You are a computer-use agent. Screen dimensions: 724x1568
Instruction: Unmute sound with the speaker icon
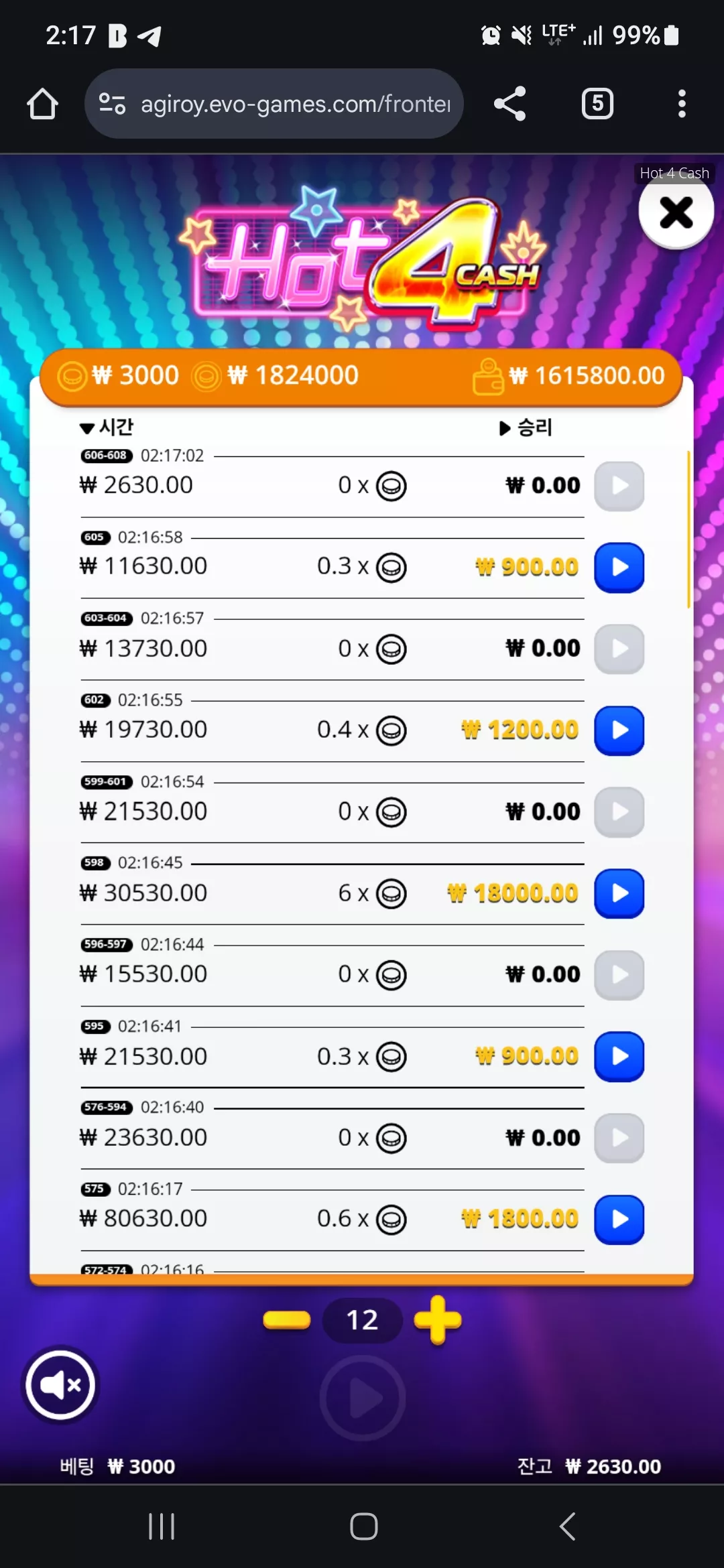pyautogui.click(x=61, y=1384)
